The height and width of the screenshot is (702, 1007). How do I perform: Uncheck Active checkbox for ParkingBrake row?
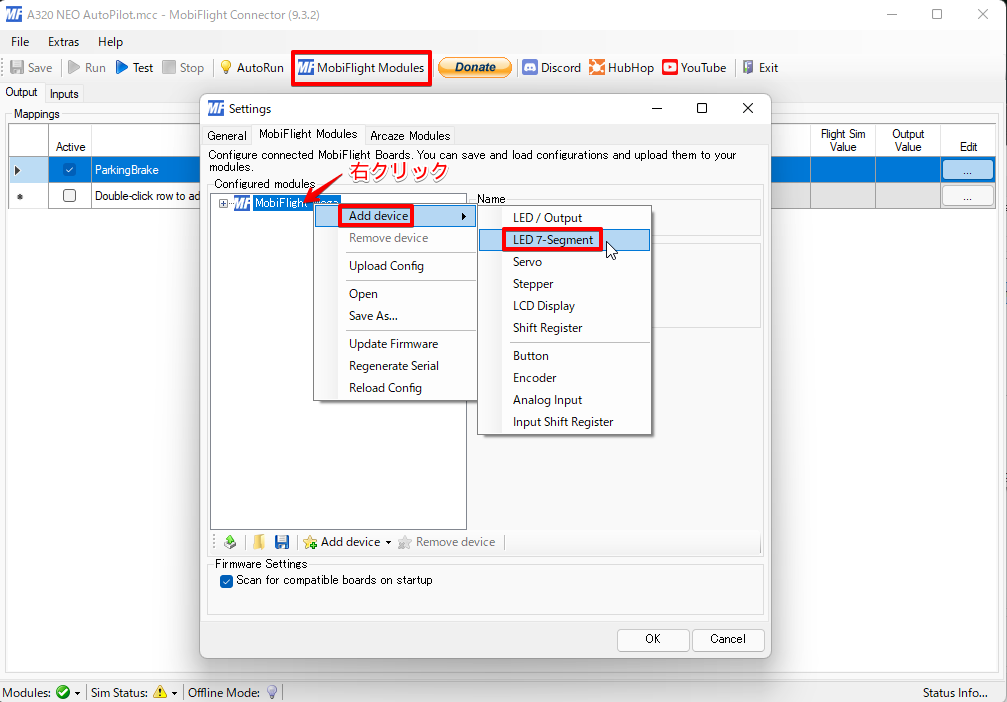tap(69, 170)
